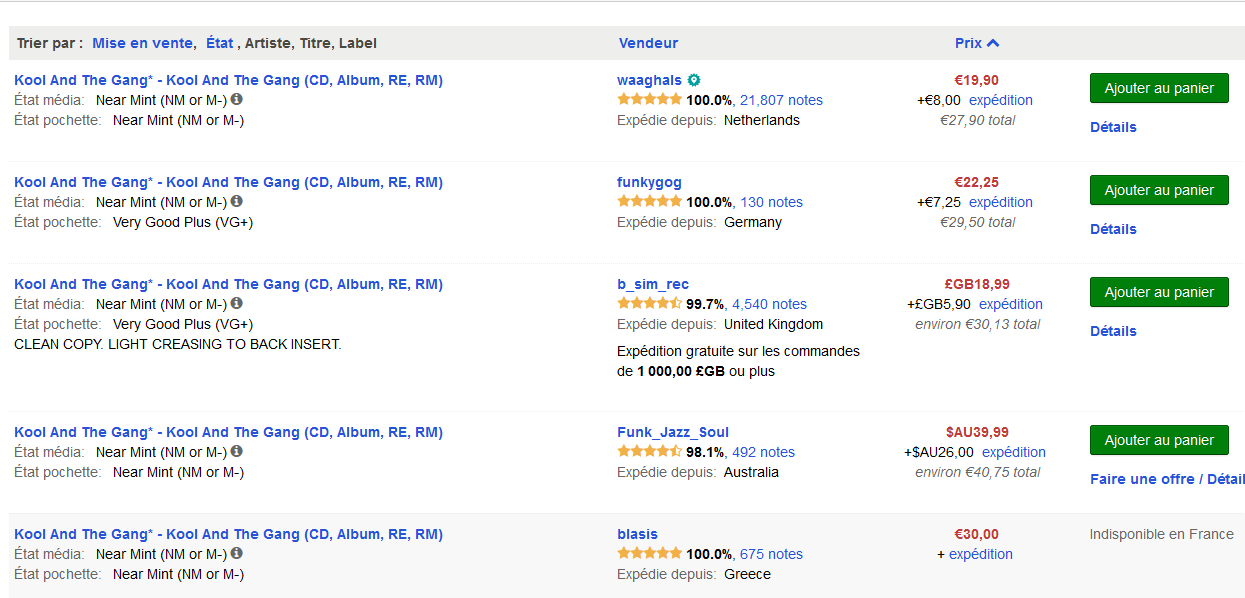
Task: Click media condition info icon for blasis listing
Action: click(237, 554)
